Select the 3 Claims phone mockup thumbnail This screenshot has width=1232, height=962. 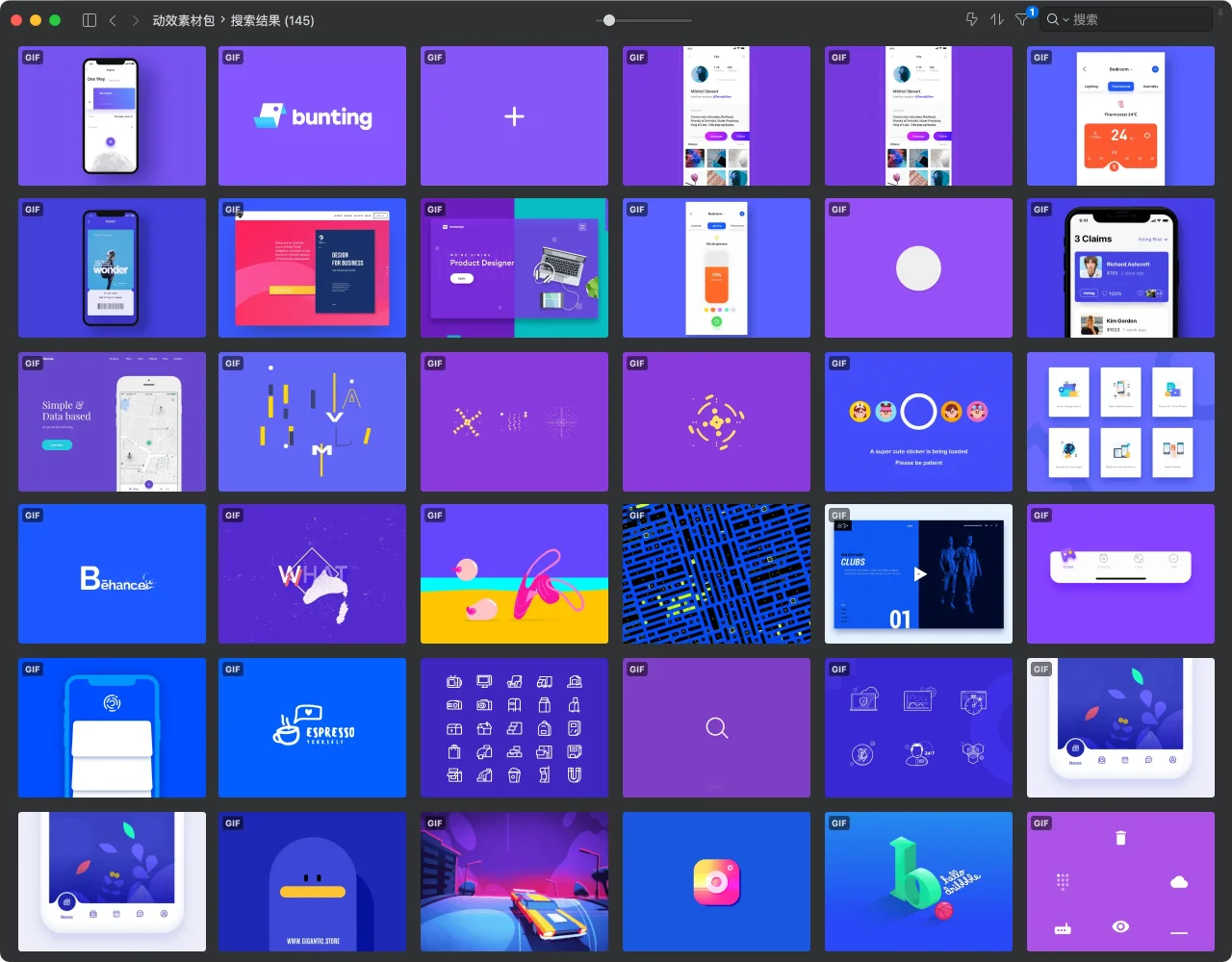pyautogui.click(x=1120, y=268)
